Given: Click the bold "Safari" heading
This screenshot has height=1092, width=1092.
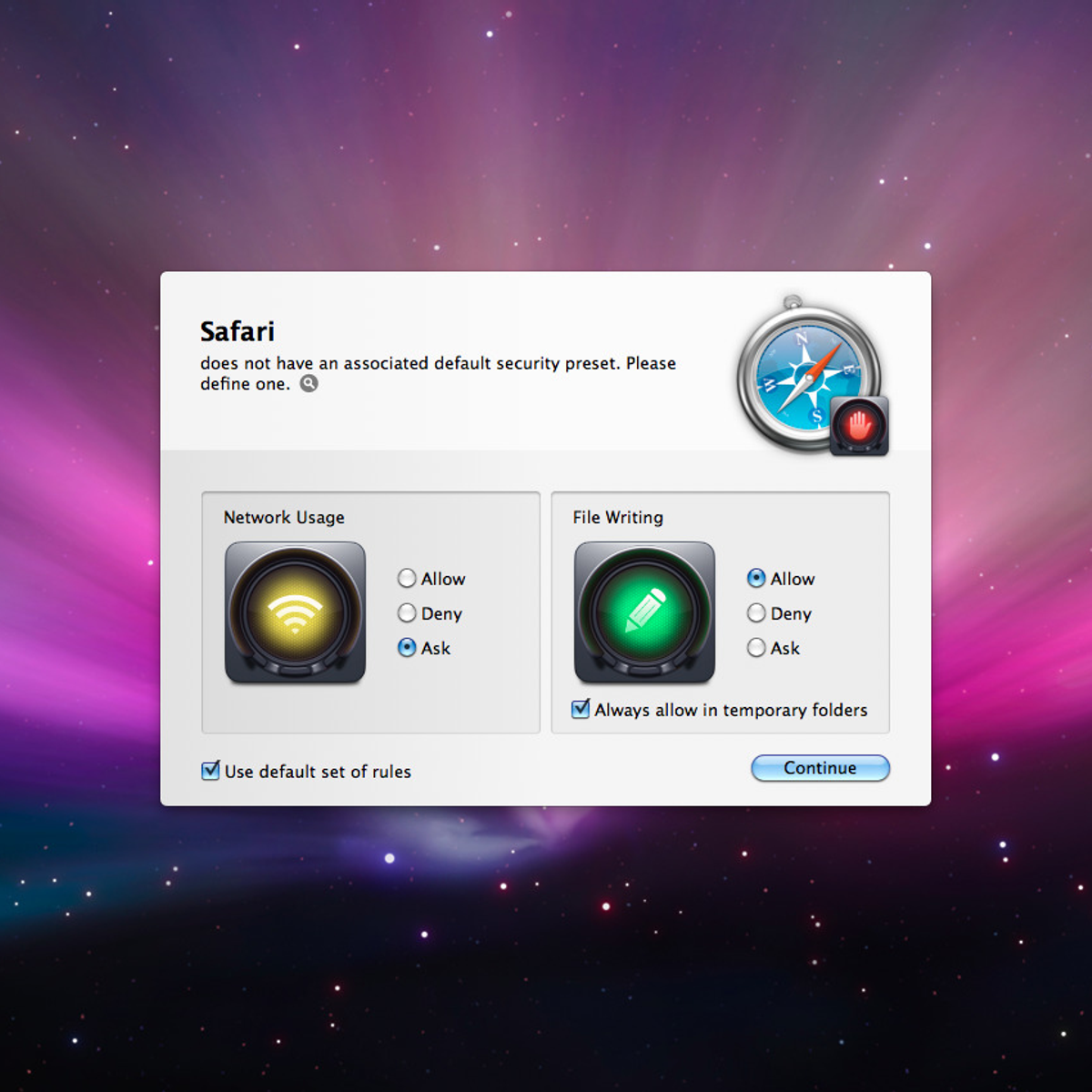Looking at the screenshot, I should pos(238,331).
